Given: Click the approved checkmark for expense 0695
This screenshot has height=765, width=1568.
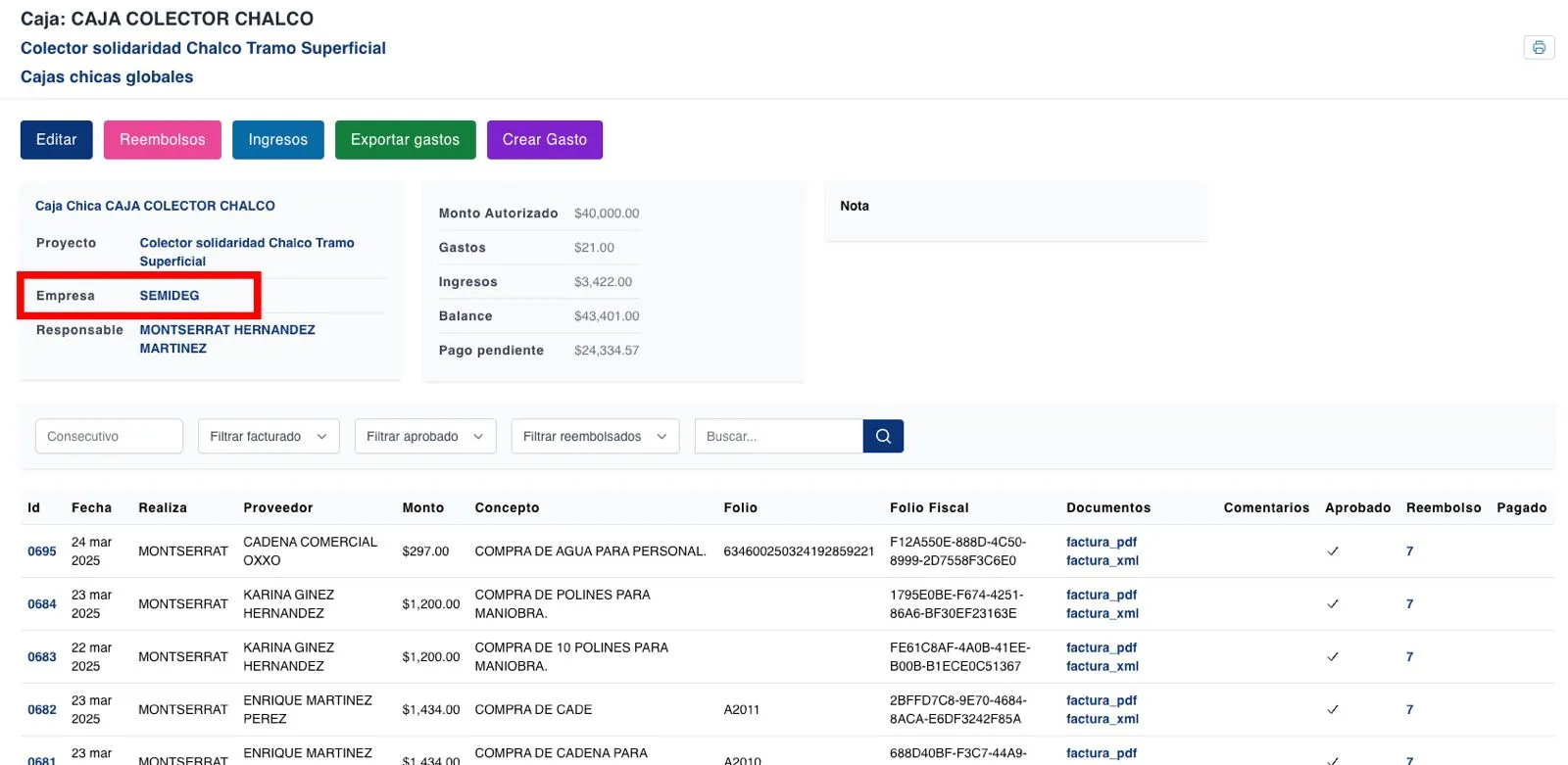Looking at the screenshot, I should [1333, 551].
